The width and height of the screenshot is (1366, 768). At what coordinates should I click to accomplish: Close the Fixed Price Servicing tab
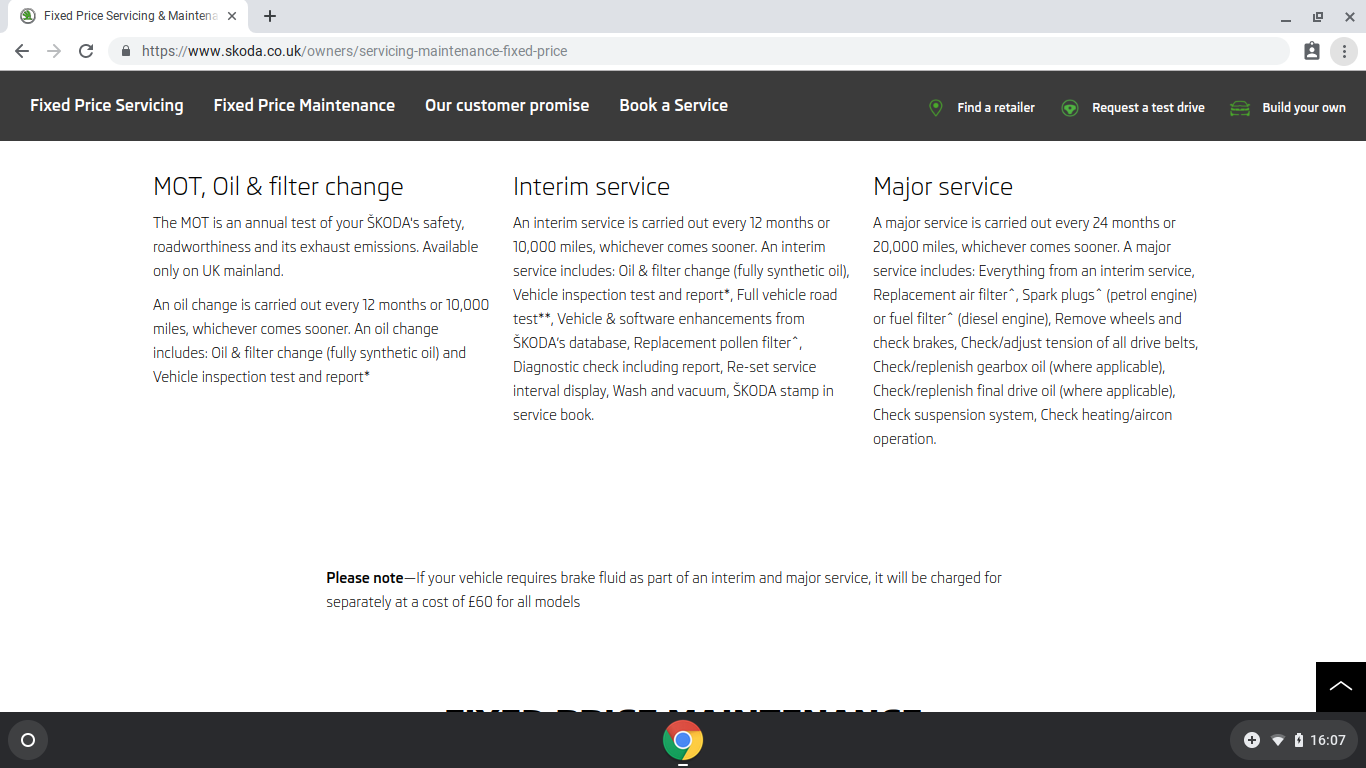coord(232,16)
